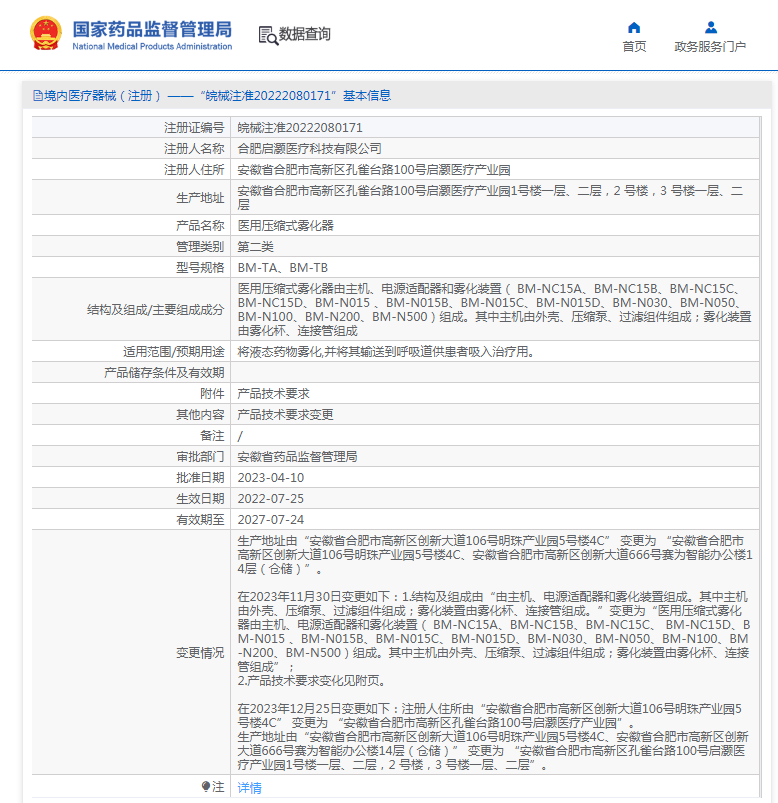Click the 数据查询 heading text
This screenshot has height=803, width=778.
click(x=304, y=34)
